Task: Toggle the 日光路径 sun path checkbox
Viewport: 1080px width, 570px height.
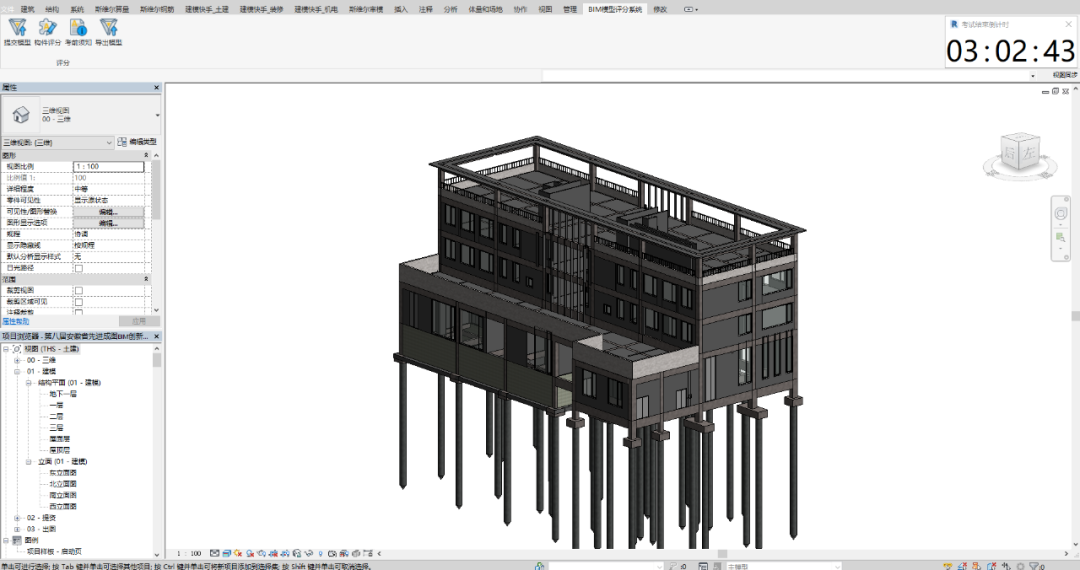Action: pos(79,268)
